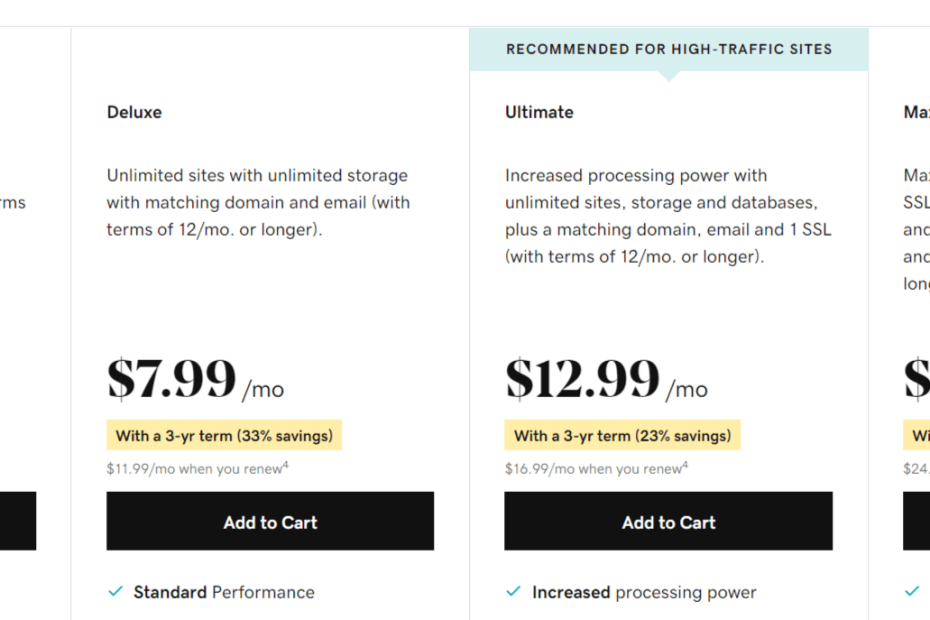Click Add to Cart for the Ultimate plan

(x=668, y=521)
